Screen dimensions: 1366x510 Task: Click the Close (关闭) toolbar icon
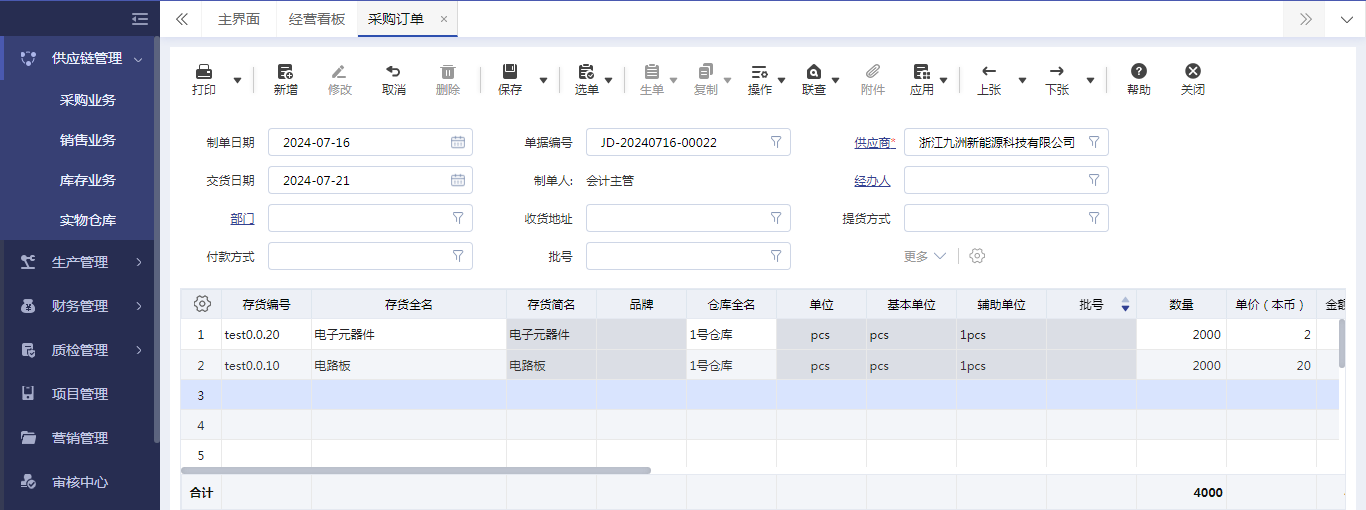click(1192, 72)
